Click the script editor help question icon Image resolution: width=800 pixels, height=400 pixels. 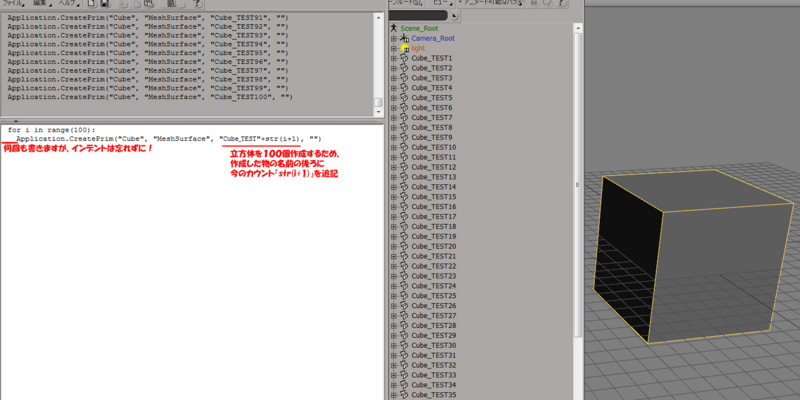click(196, 4)
